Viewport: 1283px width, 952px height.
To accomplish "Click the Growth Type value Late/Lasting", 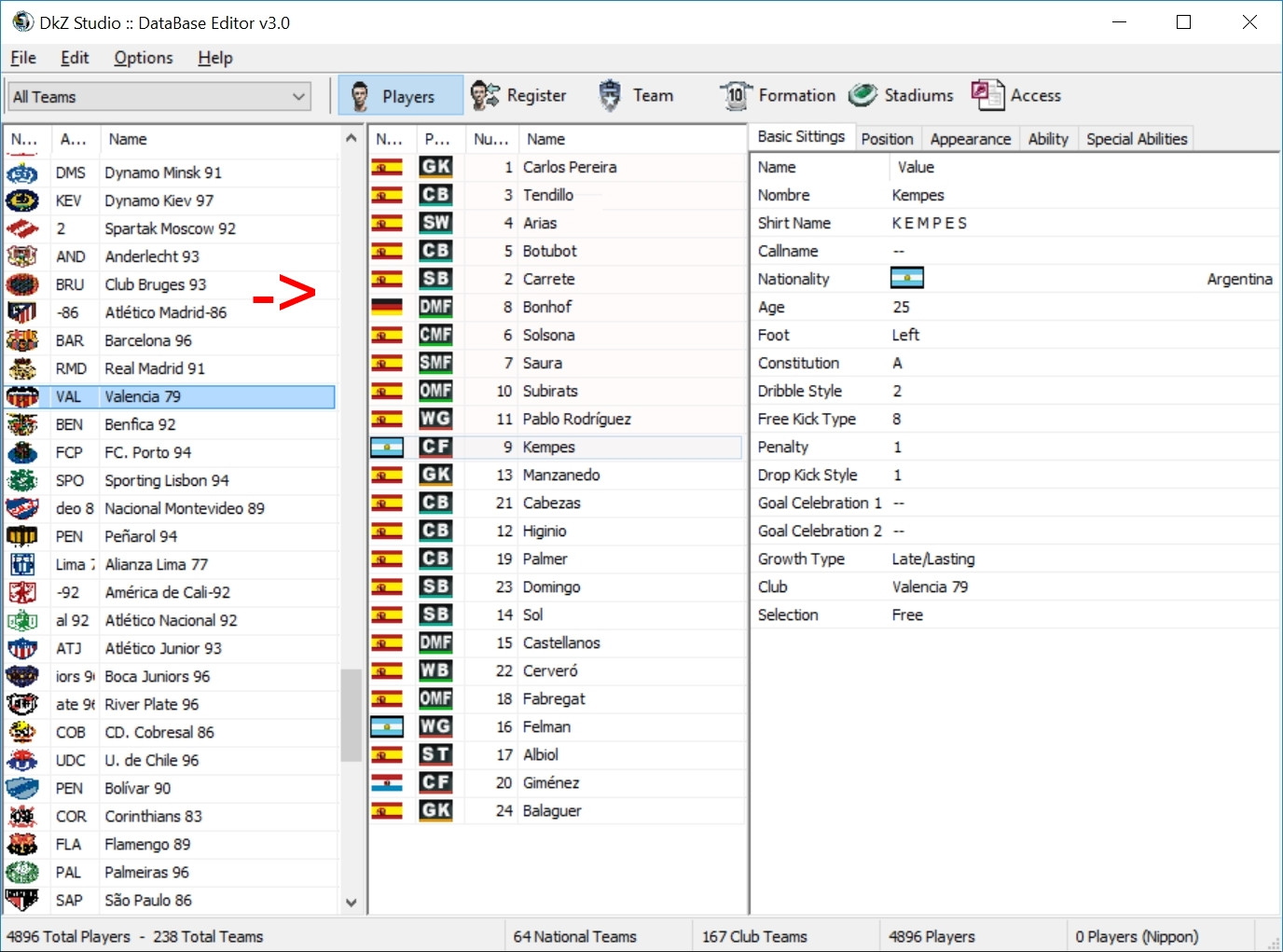I will point(933,559).
